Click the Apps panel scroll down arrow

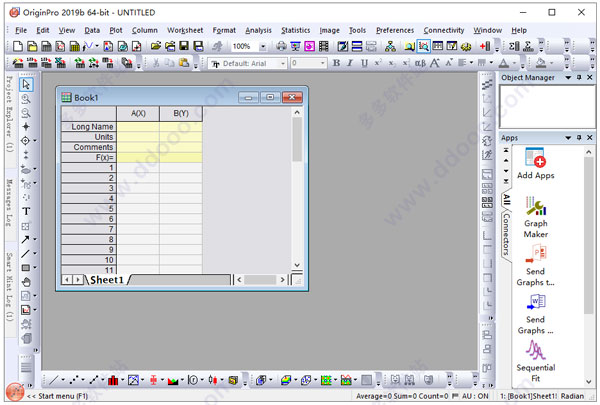click(x=589, y=382)
